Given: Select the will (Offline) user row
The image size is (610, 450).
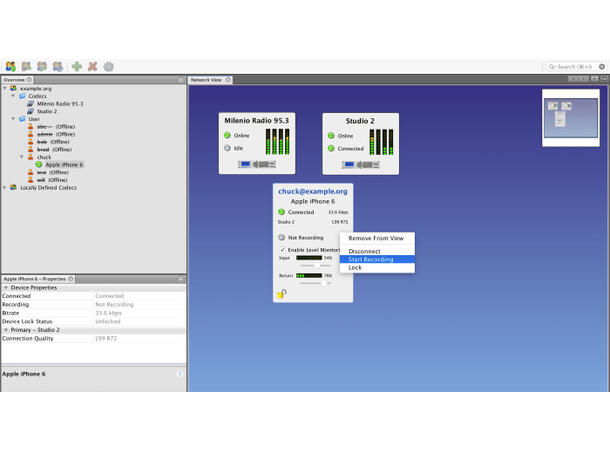Looking at the screenshot, I should pos(52,180).
